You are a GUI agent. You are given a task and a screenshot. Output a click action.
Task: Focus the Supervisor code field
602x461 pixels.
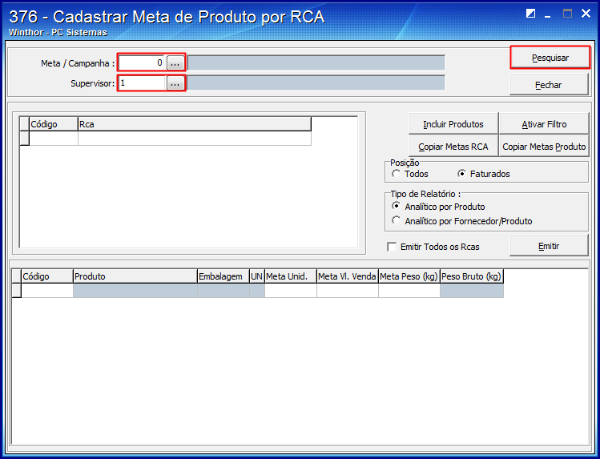click(142, 83)
